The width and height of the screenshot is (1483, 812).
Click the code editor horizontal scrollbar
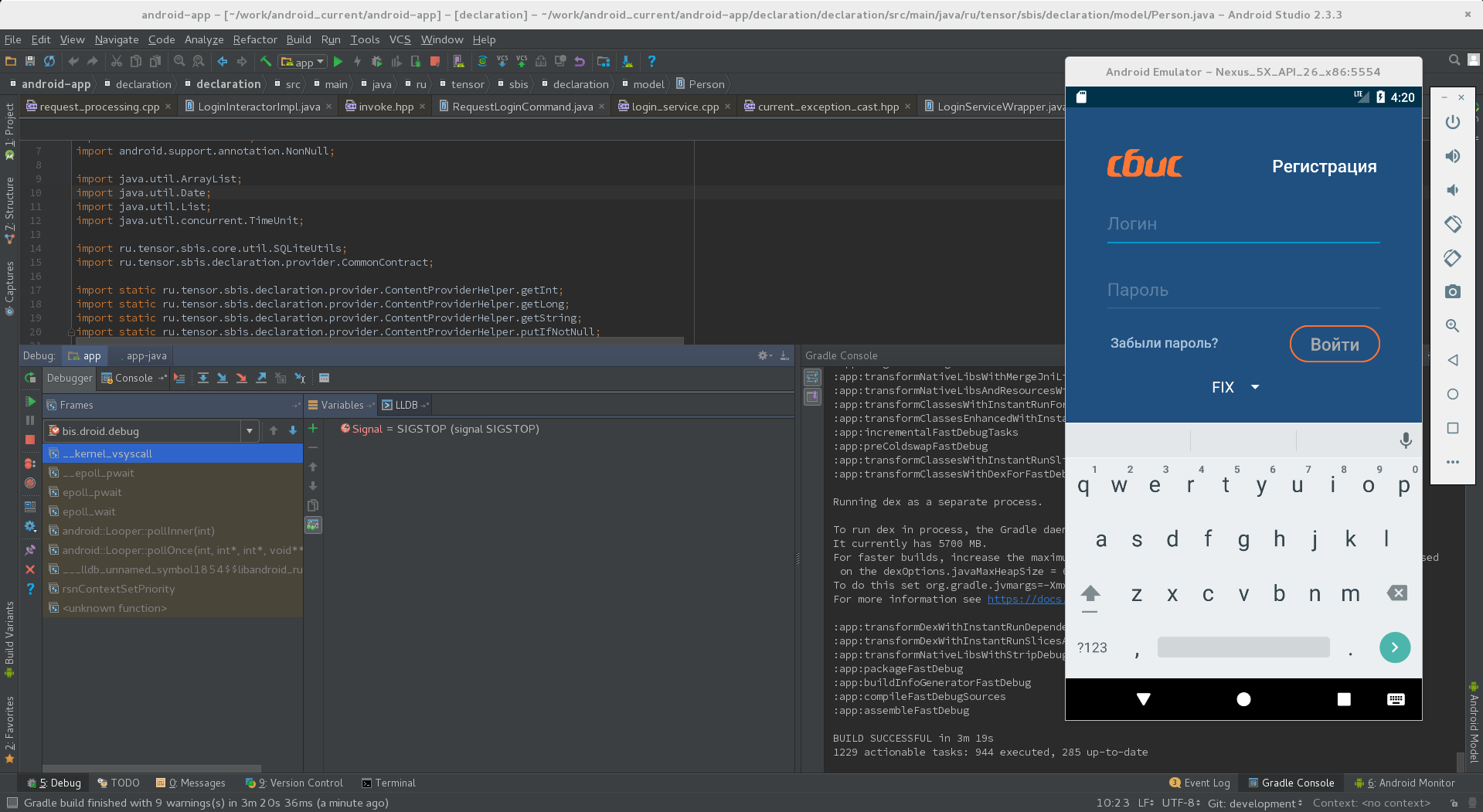(379, 340)
